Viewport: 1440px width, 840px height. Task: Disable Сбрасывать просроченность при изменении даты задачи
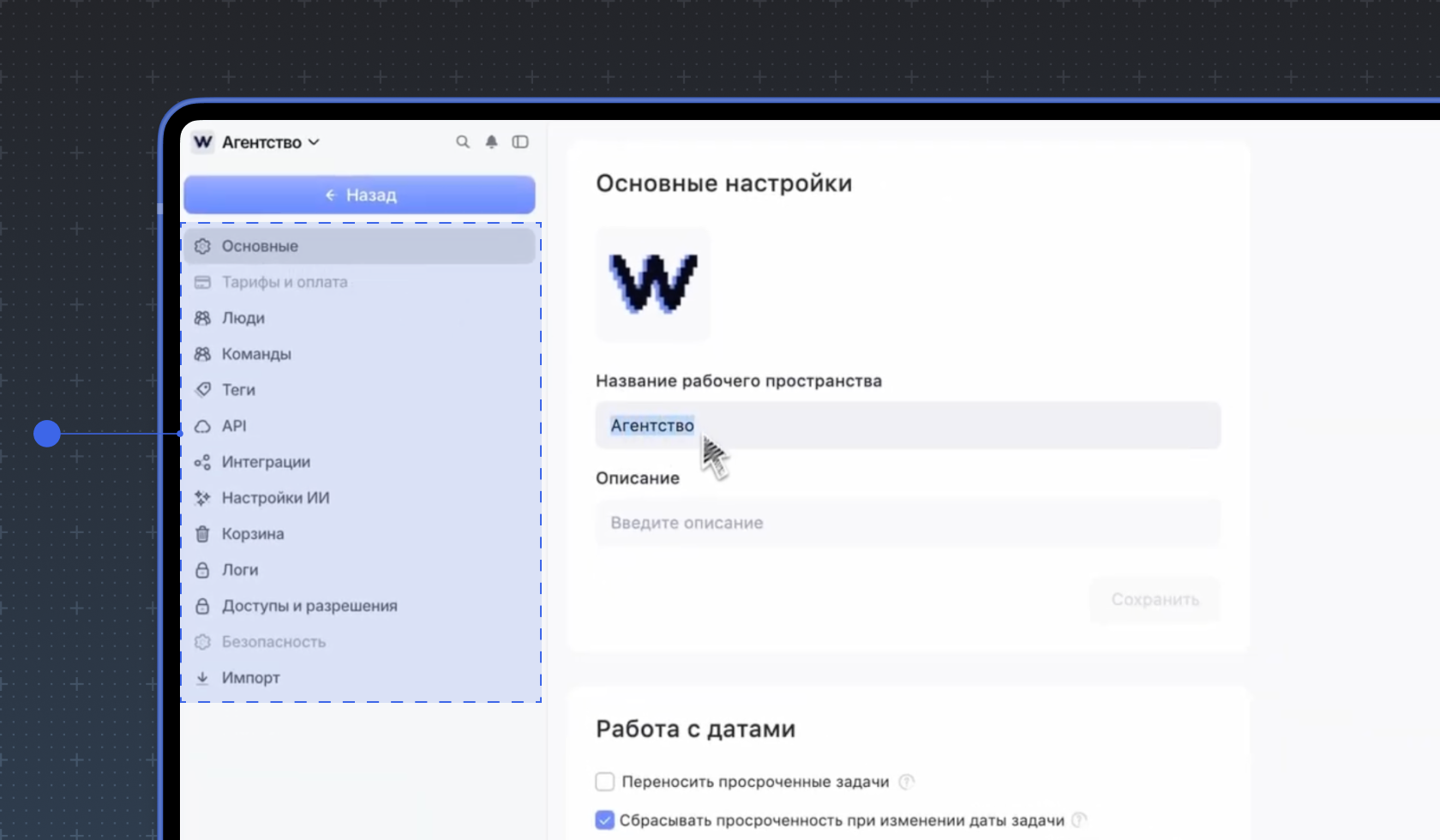point(604,819)
